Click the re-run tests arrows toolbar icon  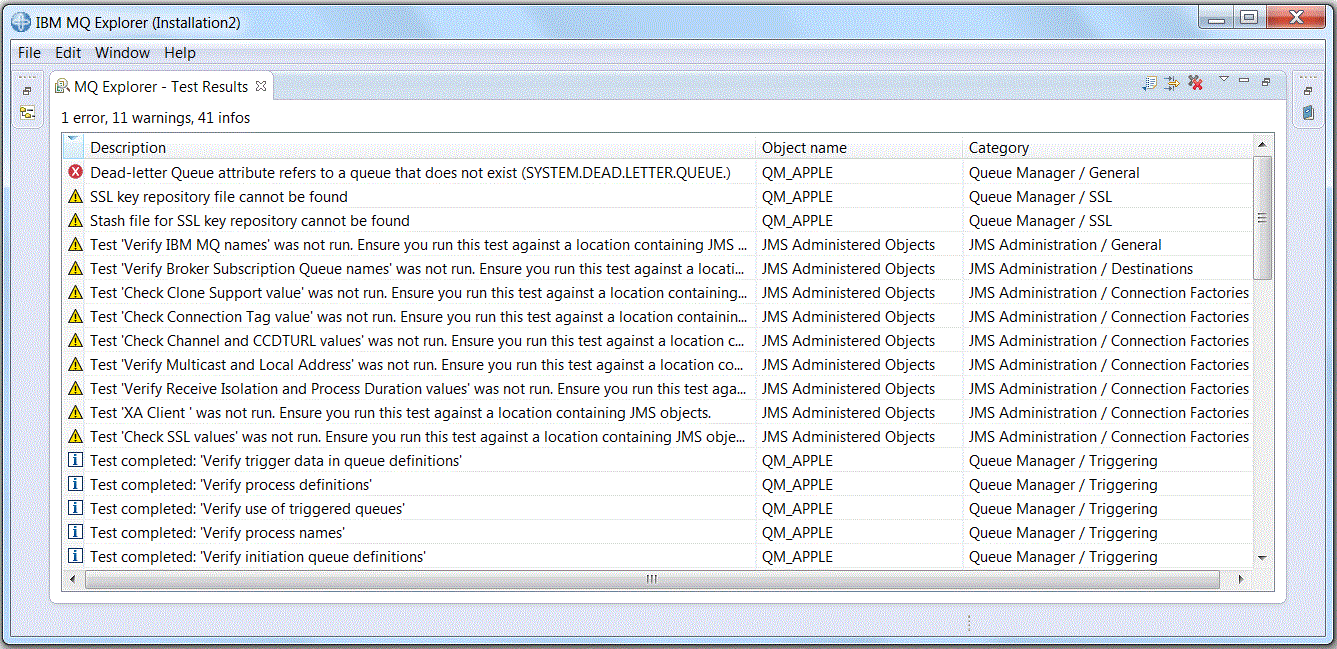(x=1172, y=84)
